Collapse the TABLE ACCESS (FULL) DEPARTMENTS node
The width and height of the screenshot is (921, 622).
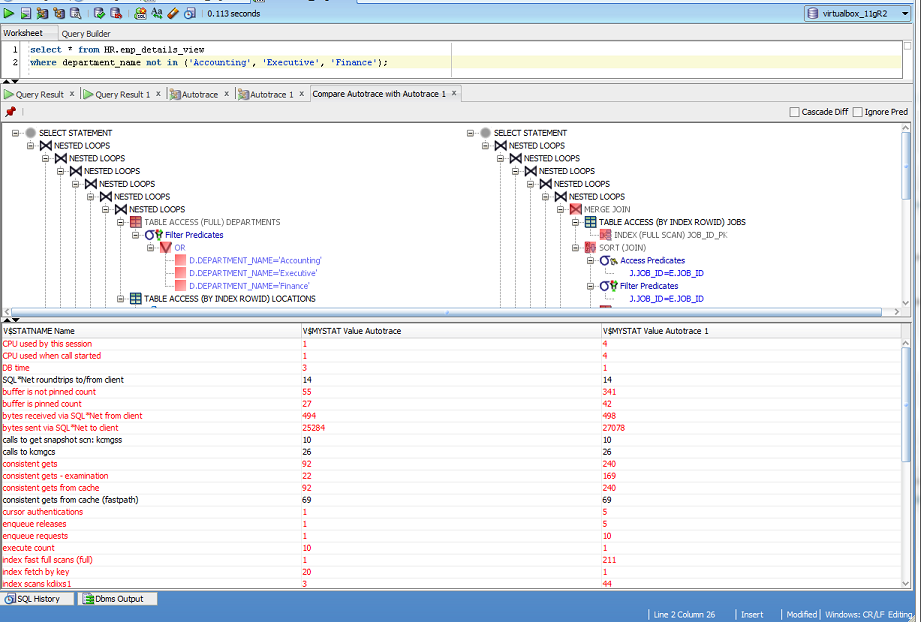120,223
